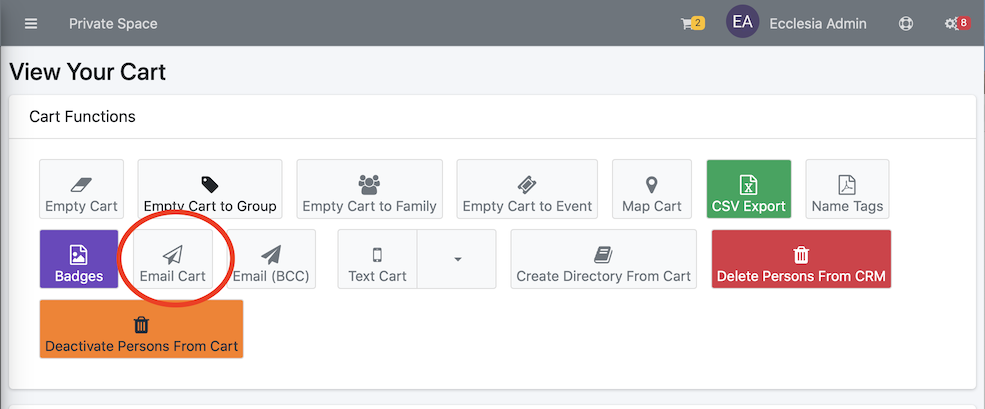Click the phone icon on Text Cart
Viewport: 985px width, 409px height.
click(377, 254)
